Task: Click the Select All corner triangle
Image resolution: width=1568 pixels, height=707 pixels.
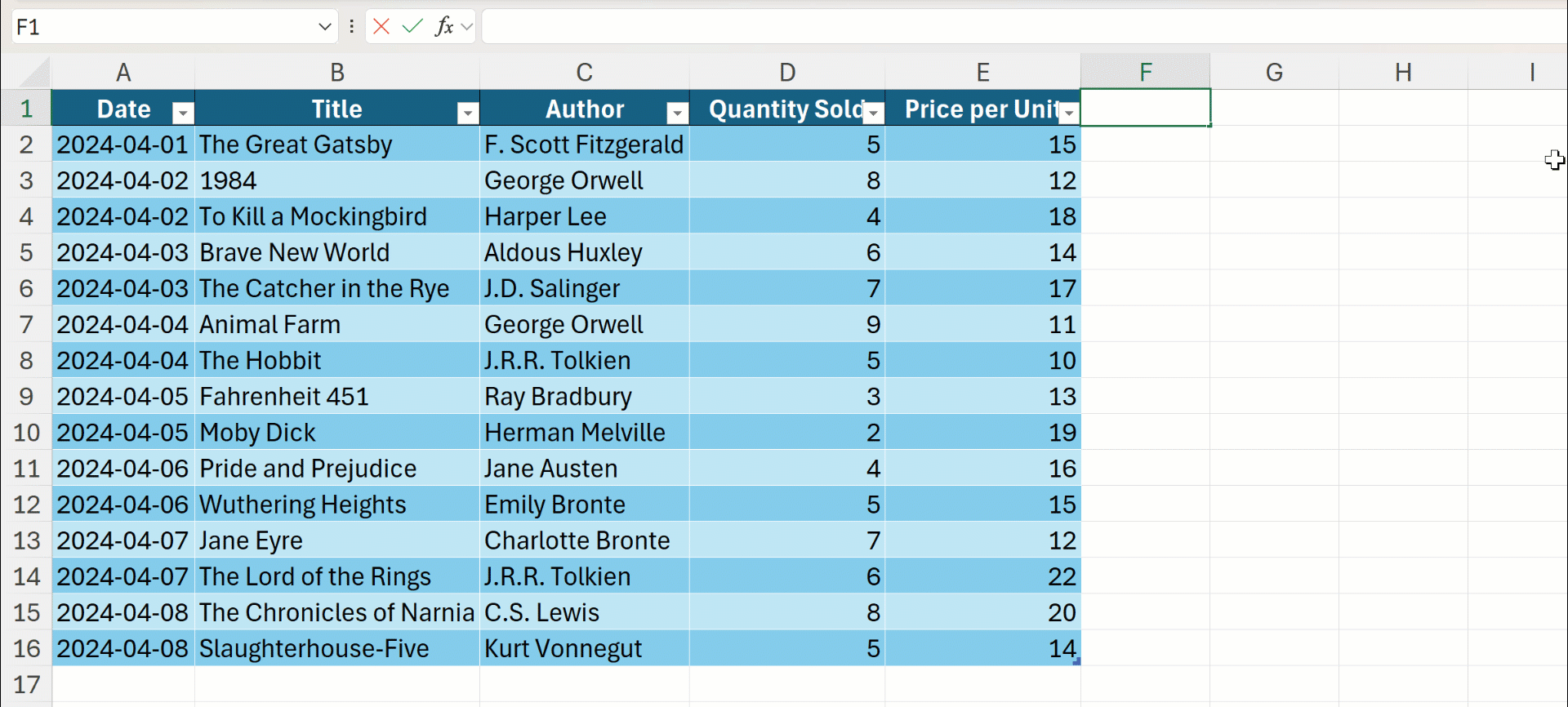Action: click(34, 73)
